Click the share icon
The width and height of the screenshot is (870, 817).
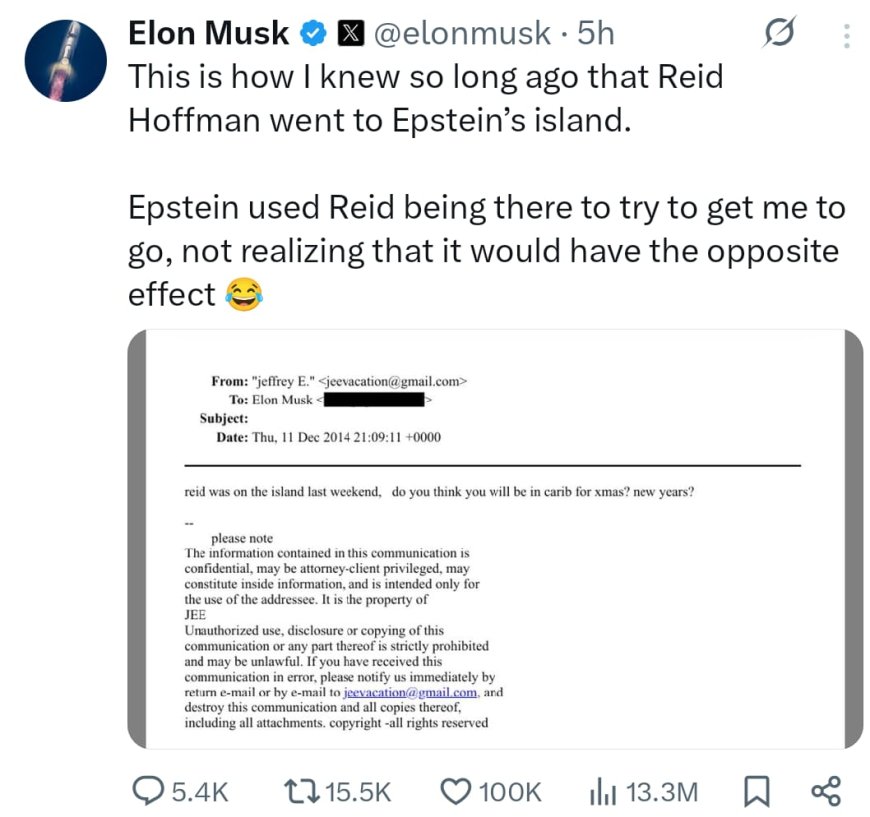point(825,791)
